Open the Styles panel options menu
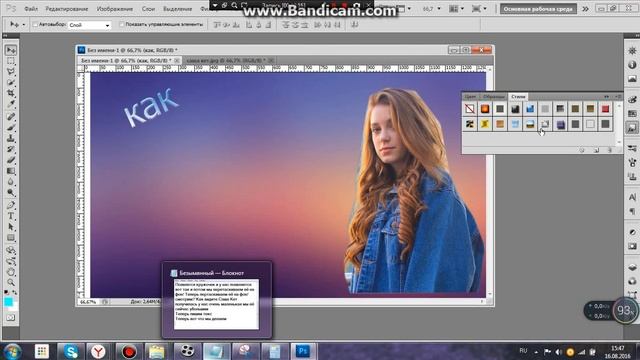This screenshot has height=360, width=640. tap(619, 96)
